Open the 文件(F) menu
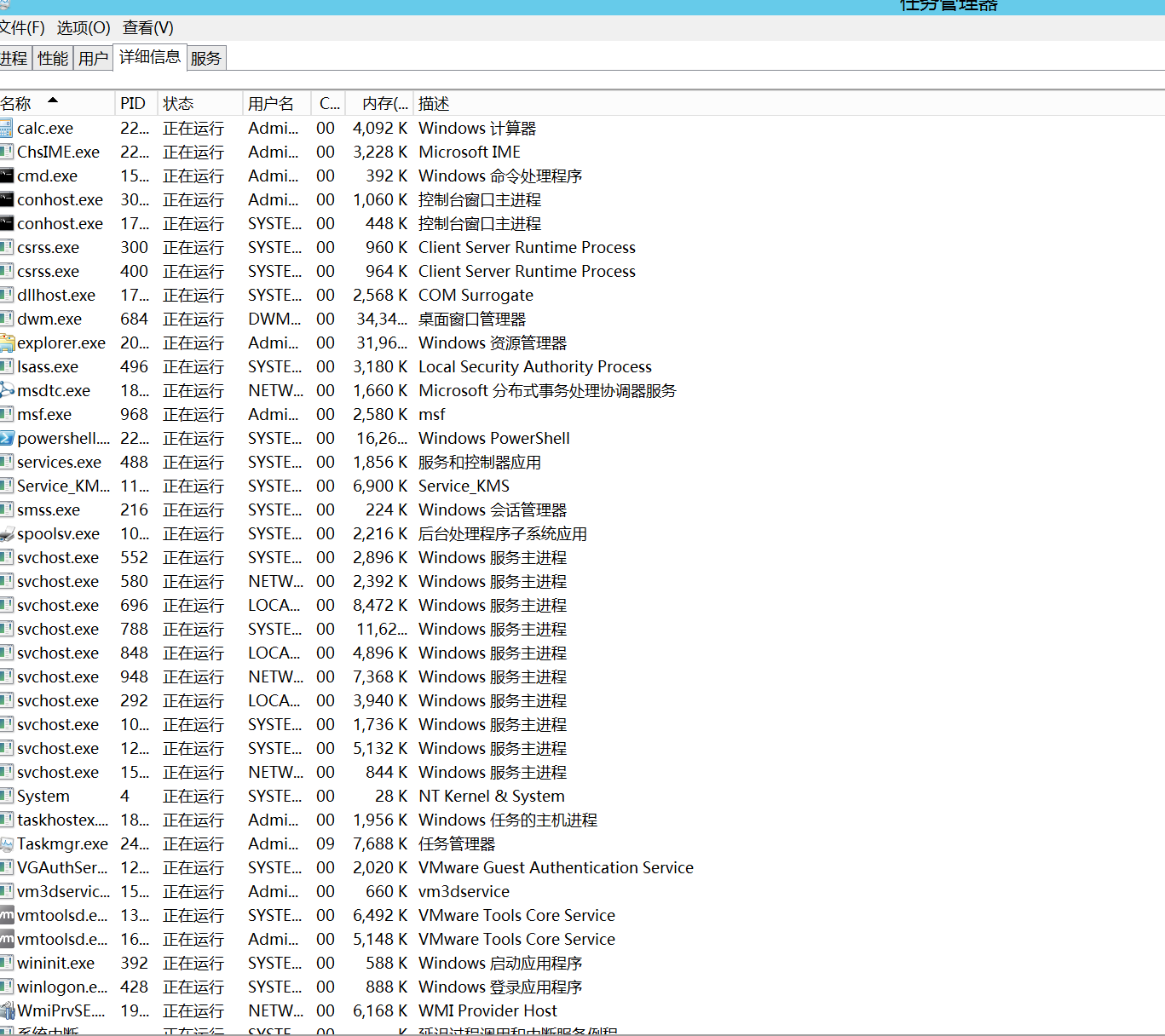The image size is (1165, 1036). 22,28
